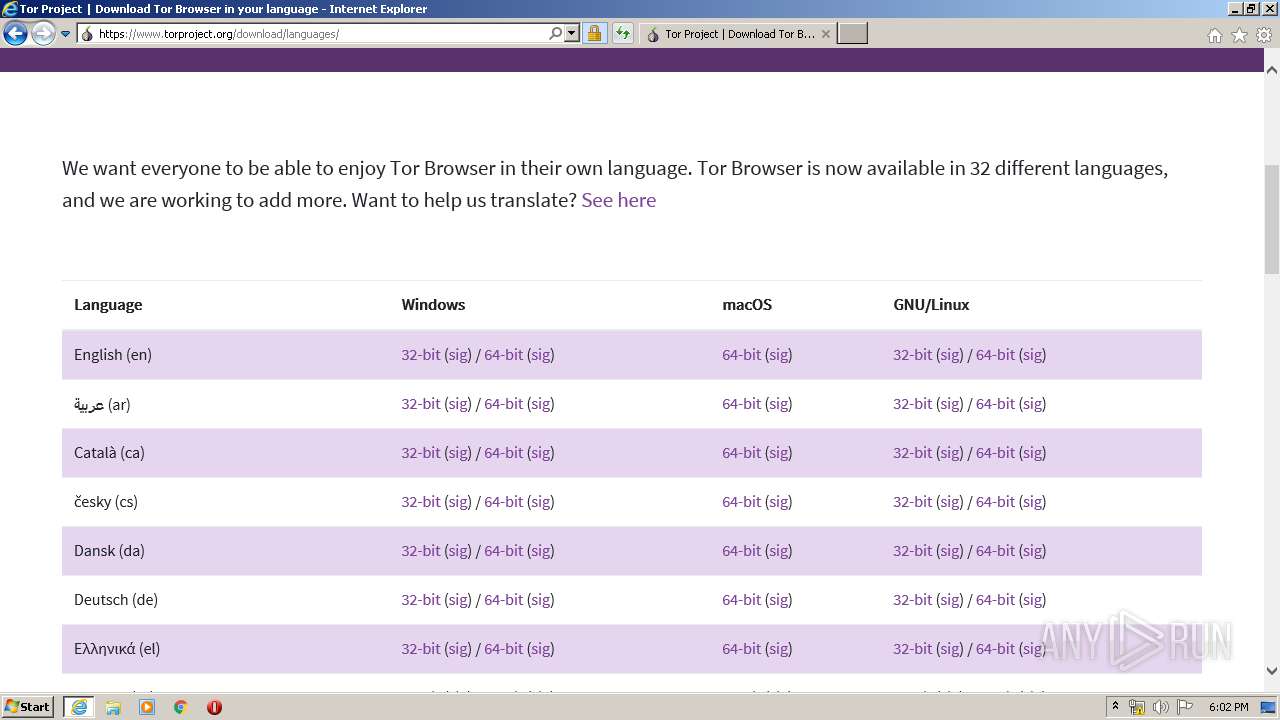
Task: Click the Windows column header
Action: (433, 305)
